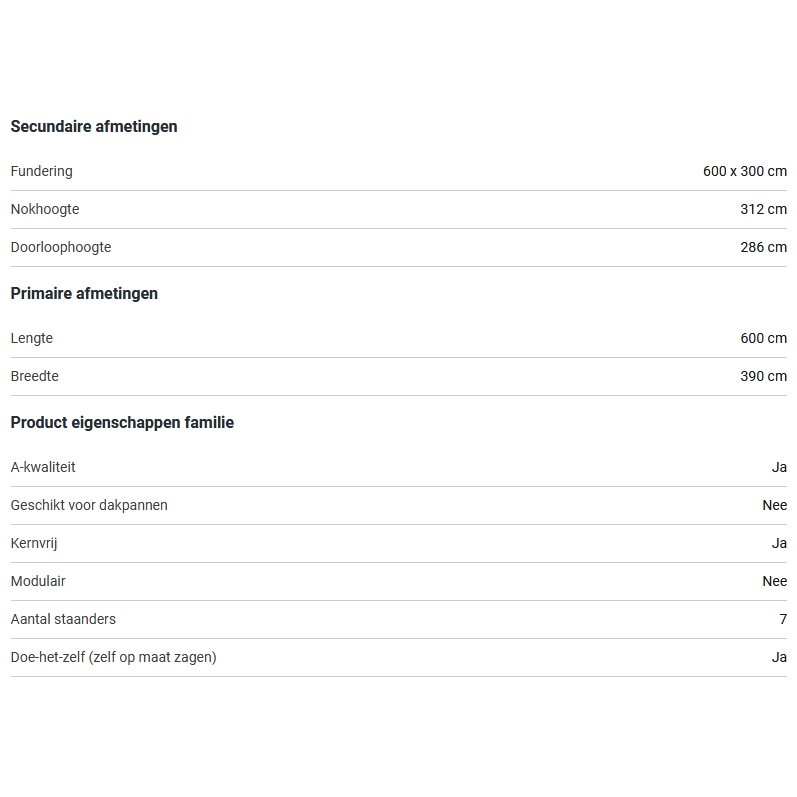The height and width of the screenshot is (797, 797).
Task: Select the Breedte label
Action: point(34,376)
